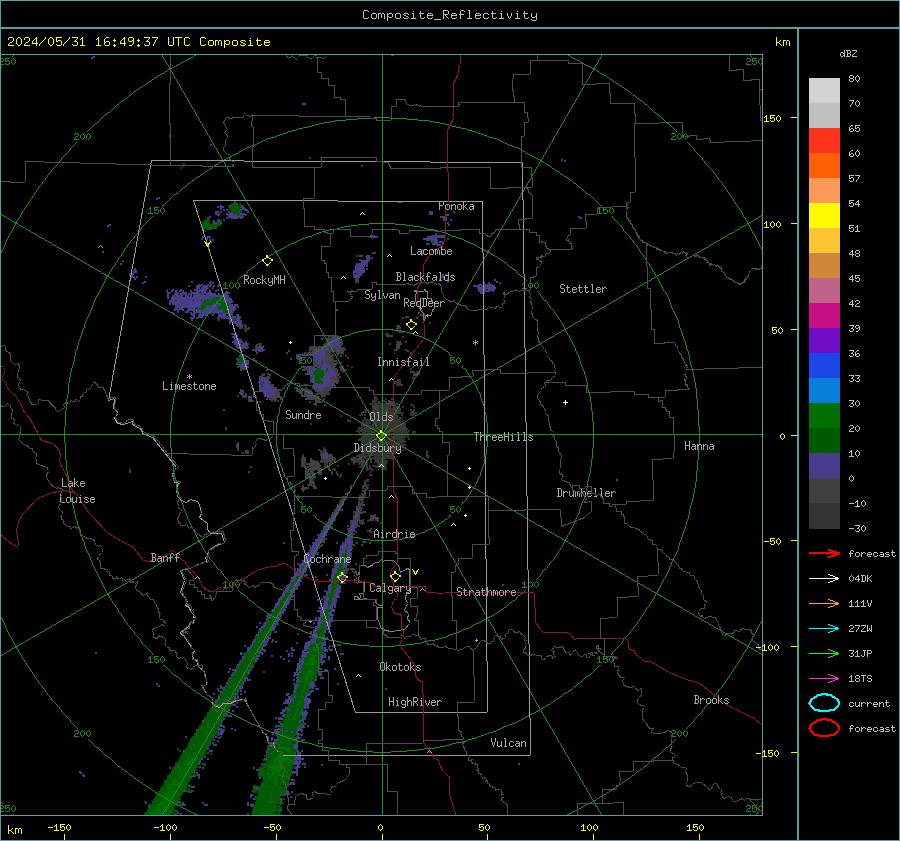
Task: Click the cyan current ellipse icon
Action: [824, 703]
